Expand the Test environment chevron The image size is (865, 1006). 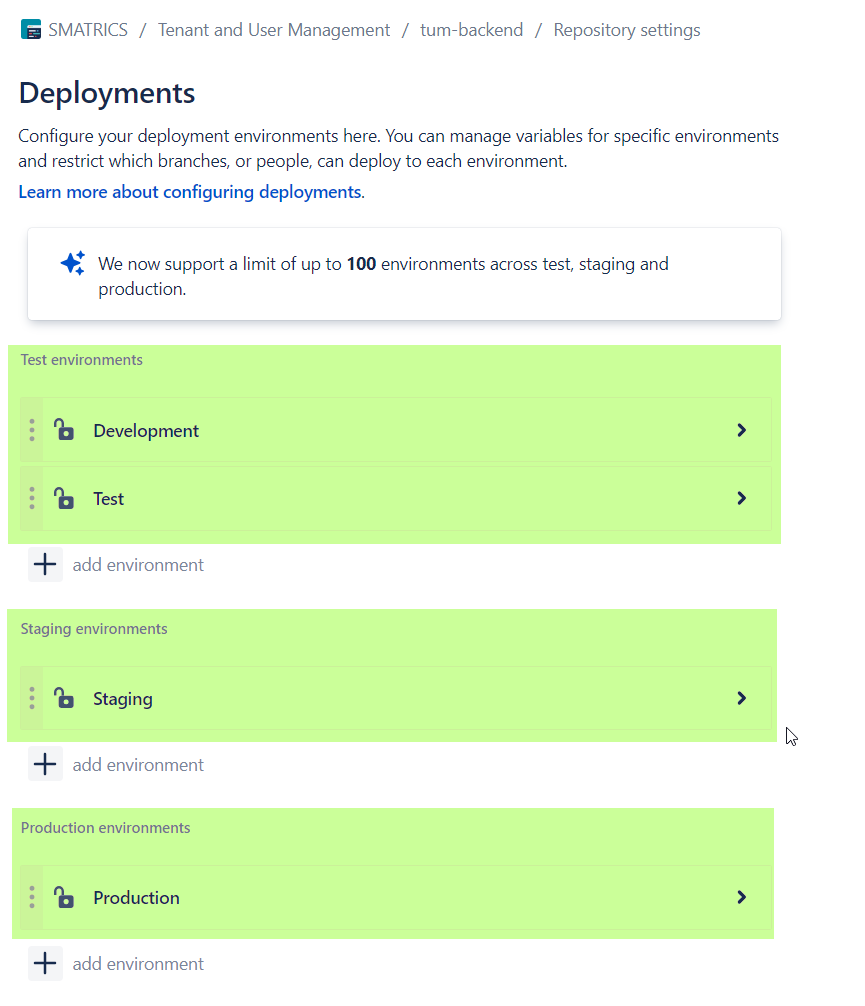pos(741,498)
